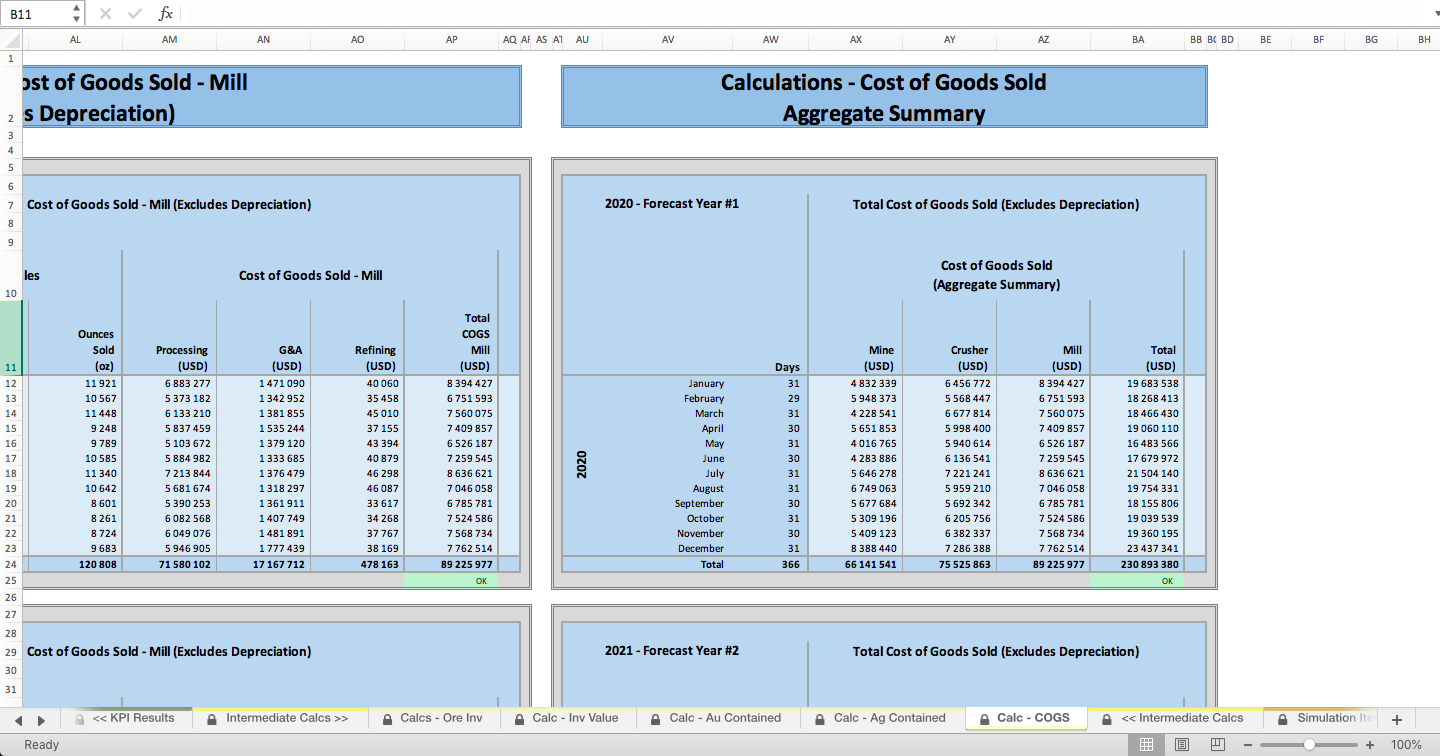The image size is (1440, 756).
Task: Click the confirm entry checkmark icon
Action: coord(135,14)
